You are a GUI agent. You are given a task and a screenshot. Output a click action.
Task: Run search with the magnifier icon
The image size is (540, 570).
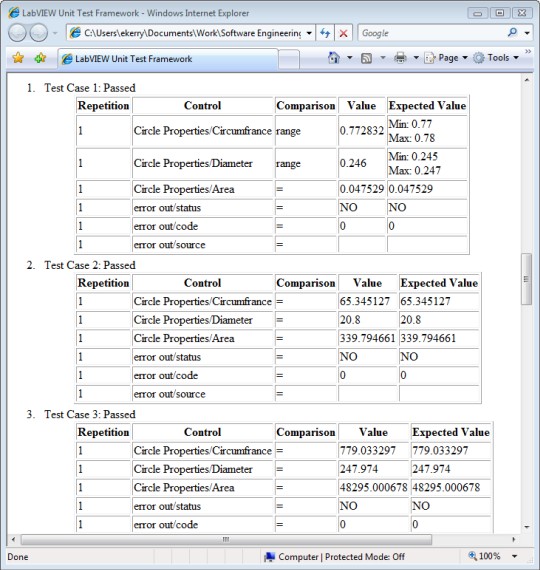(512, 33)
